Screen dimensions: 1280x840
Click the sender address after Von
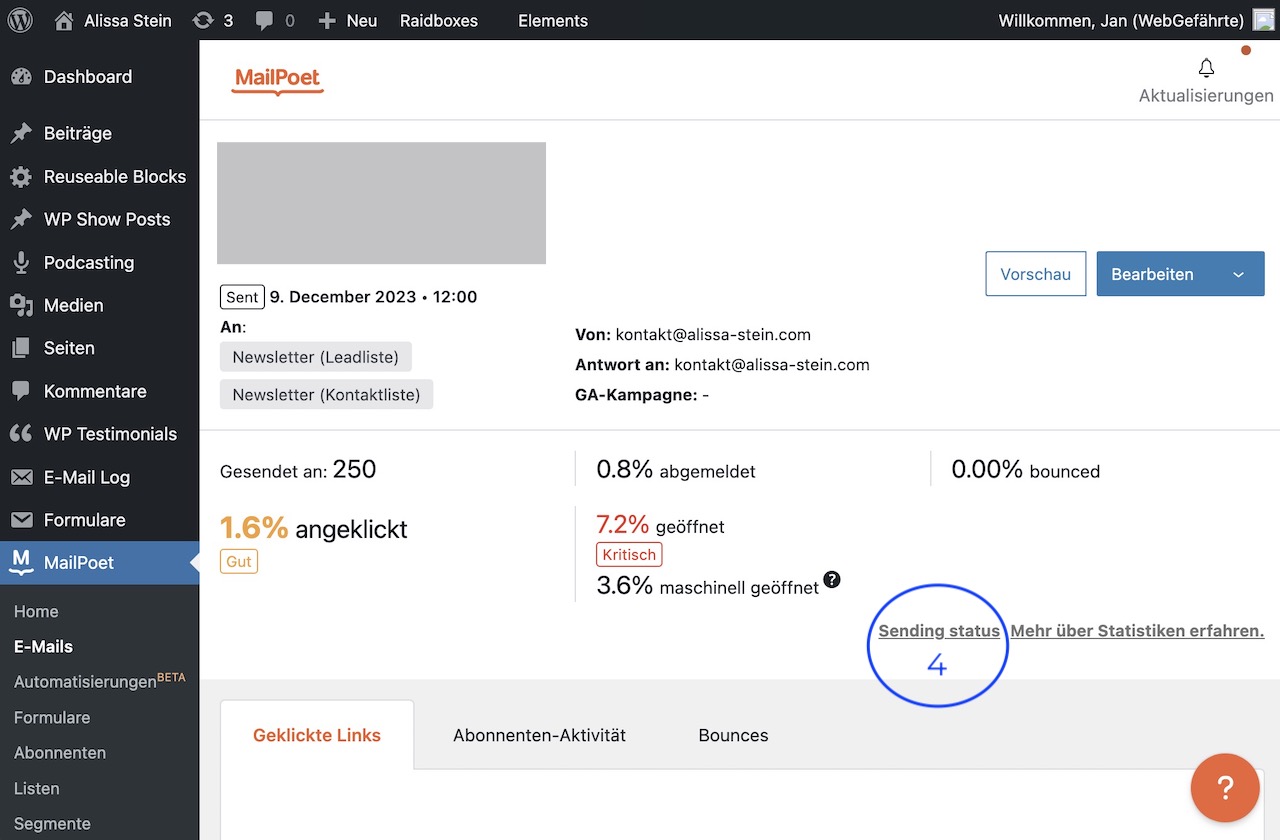[x=713, y=335]
